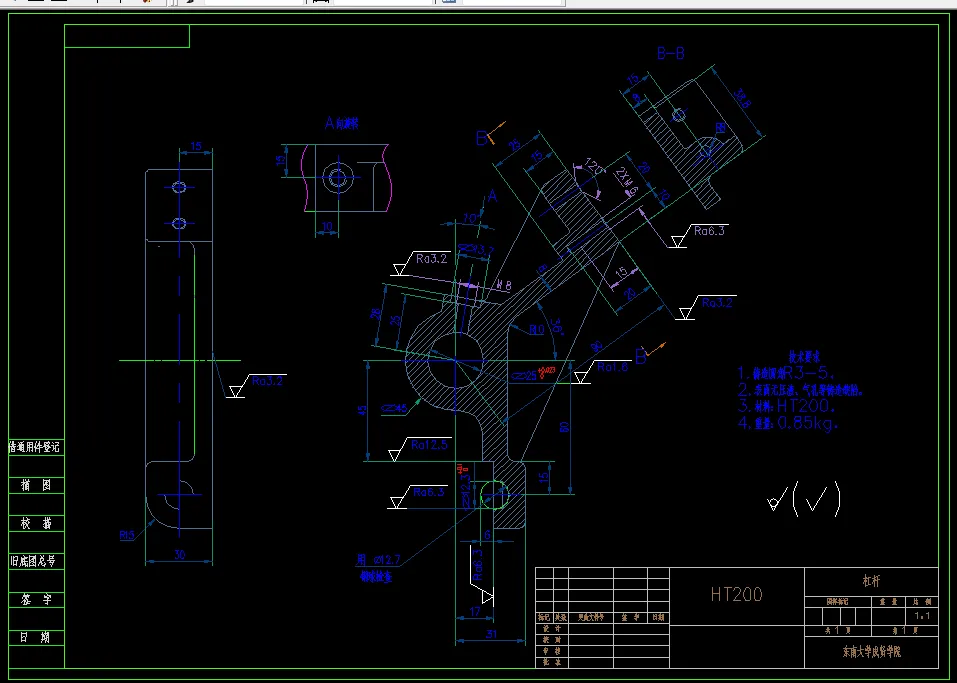The image size is (957, 683).
Task: Select the Ra12.5 roughness label
Action: click(429, 445)
